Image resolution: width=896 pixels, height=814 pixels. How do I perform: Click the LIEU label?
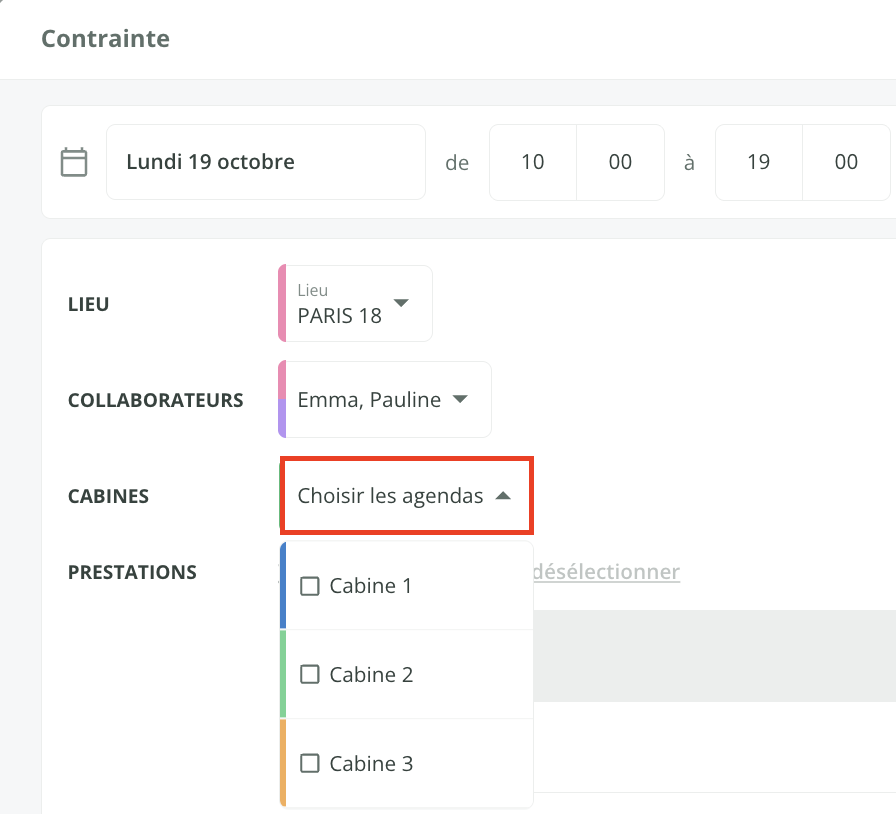pos(88,304)
